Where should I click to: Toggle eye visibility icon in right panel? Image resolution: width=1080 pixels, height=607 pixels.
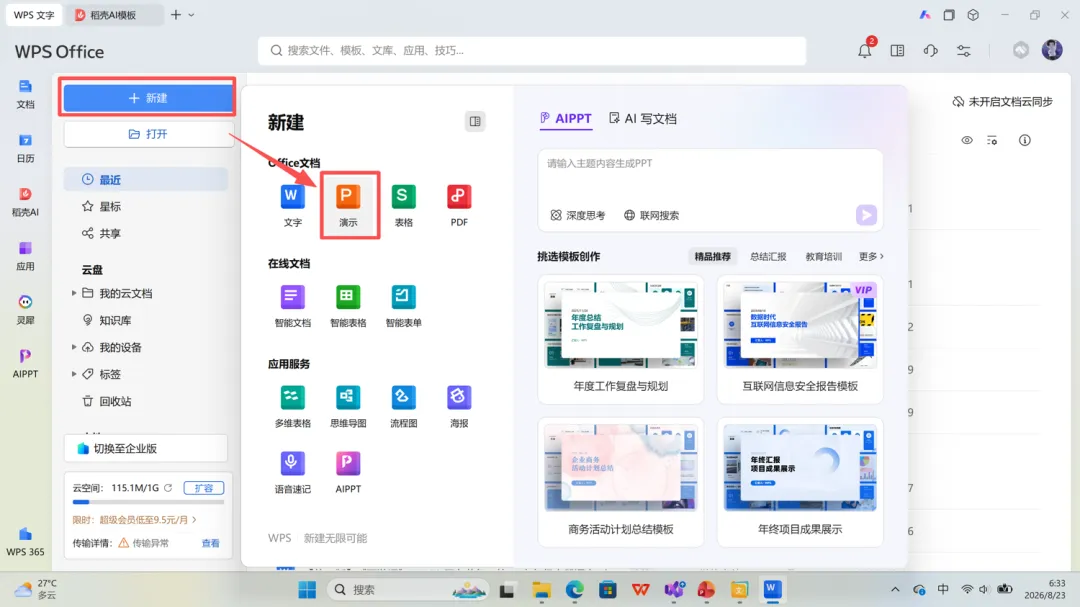coord(967,140)
